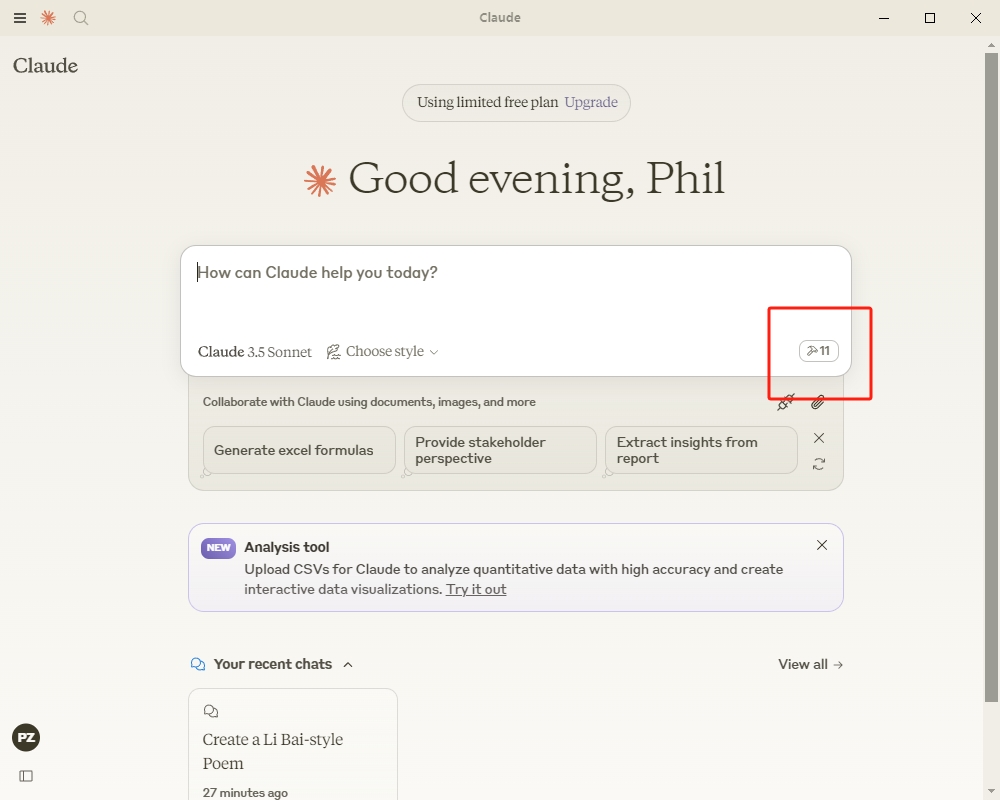Open the MCP tools list showing 11
The image size is (1000, 800).
(x=819, y=351)
